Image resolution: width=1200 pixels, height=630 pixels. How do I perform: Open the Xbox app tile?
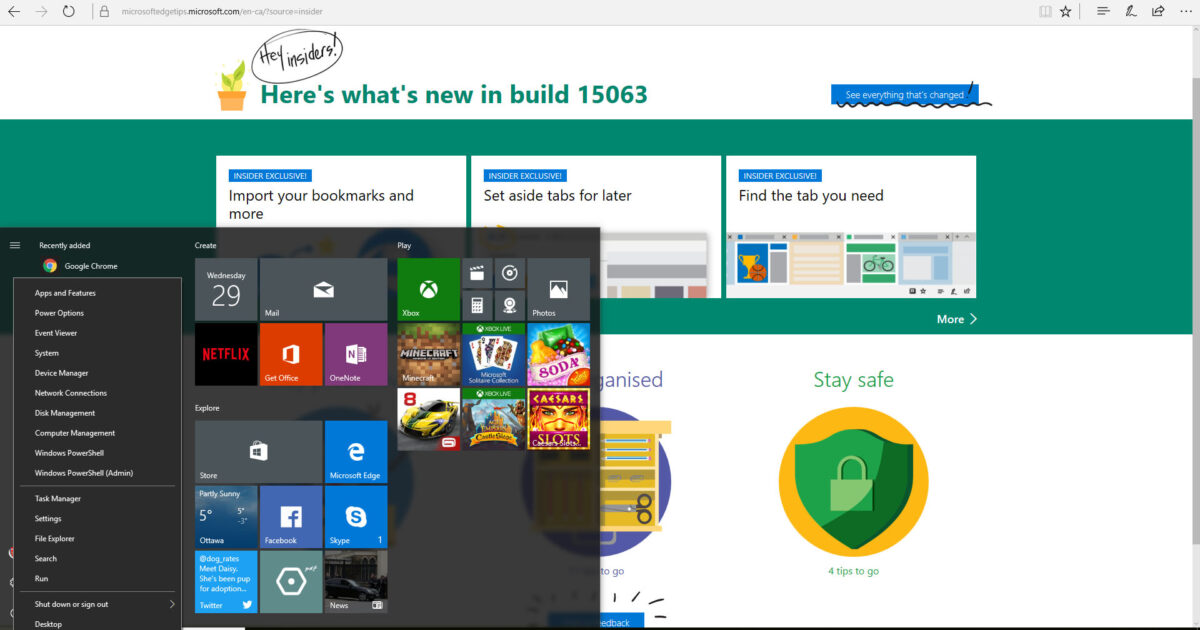(427, 289)
